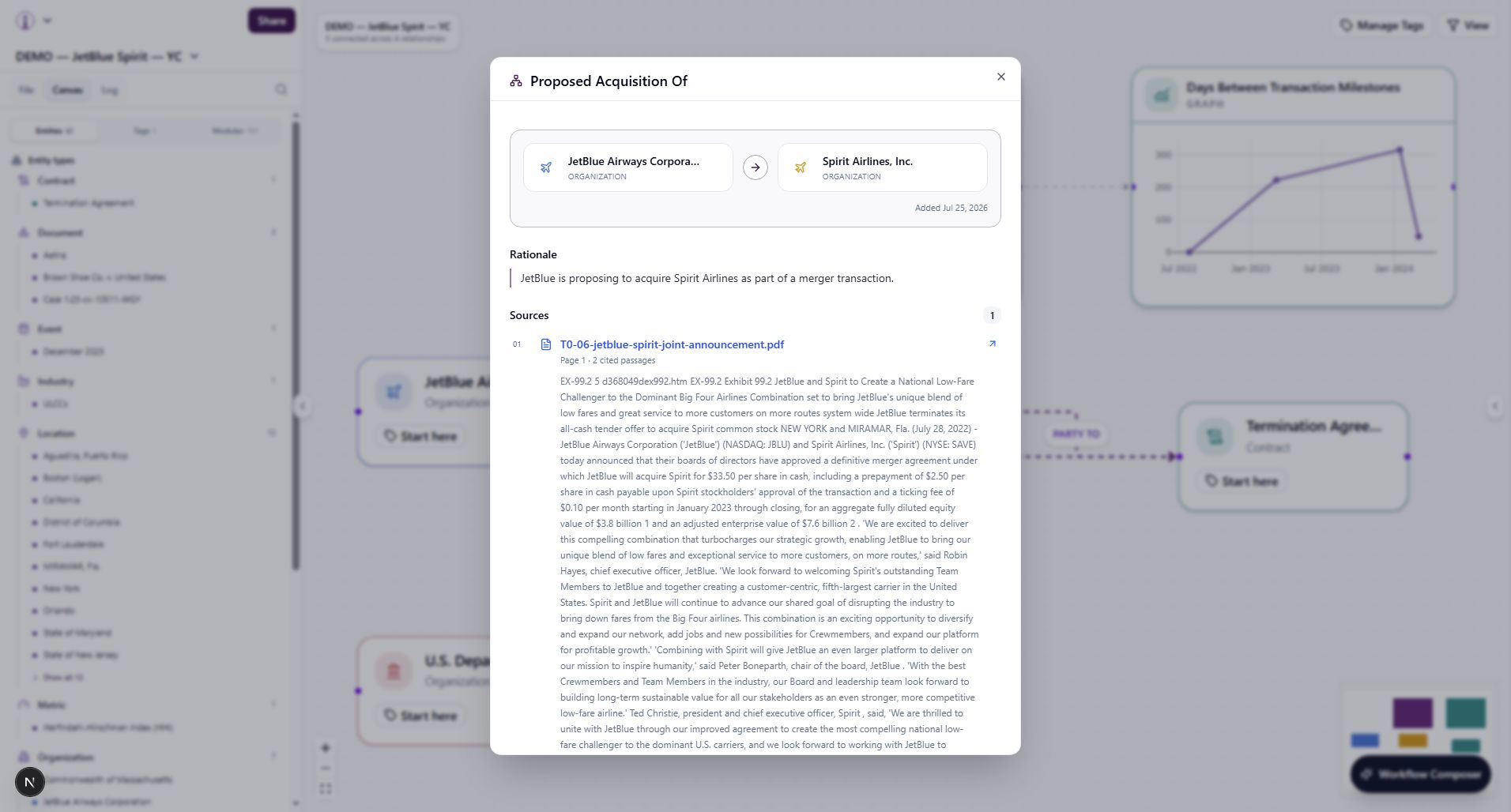
Task: Click the round N badge in bottom-left corner
Action: [29, 782]
